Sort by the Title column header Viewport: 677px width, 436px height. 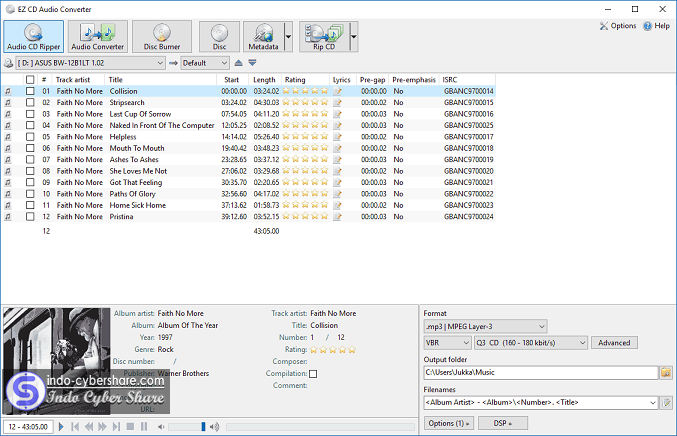[x=161, y=80]
